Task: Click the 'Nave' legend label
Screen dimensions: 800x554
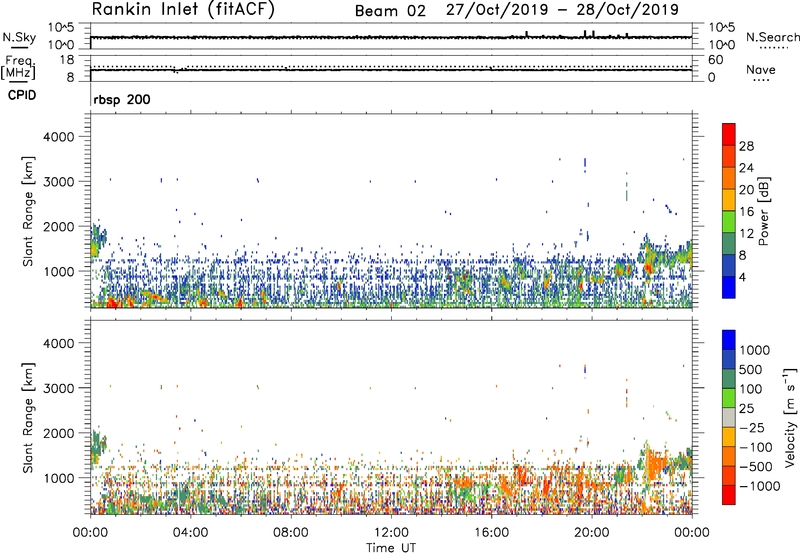Action: pos(761,70)
